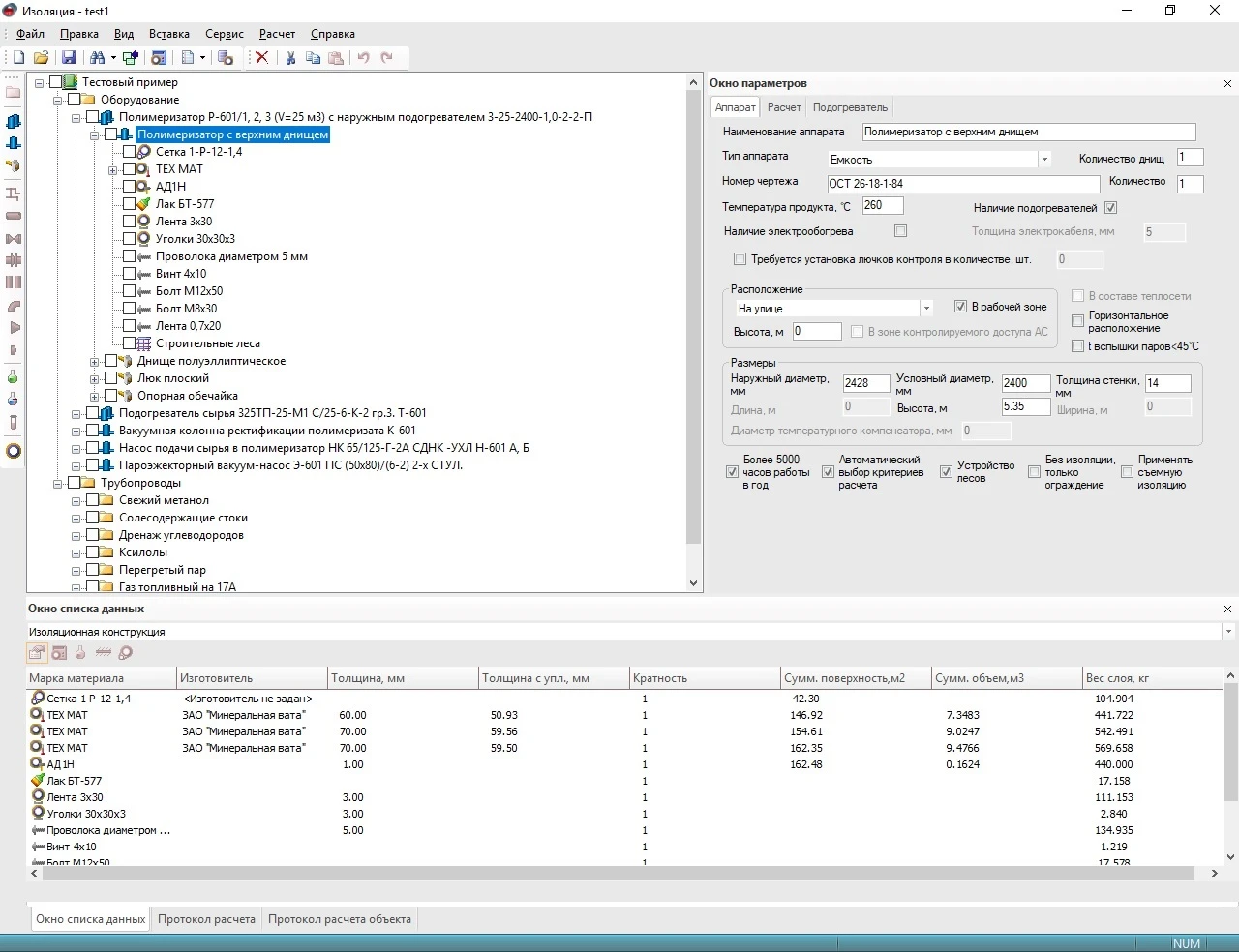Click the ring icon at sidebar bottom
Image resolution: width=1239 pixels, height=952 pixels.
click(13, 451)
